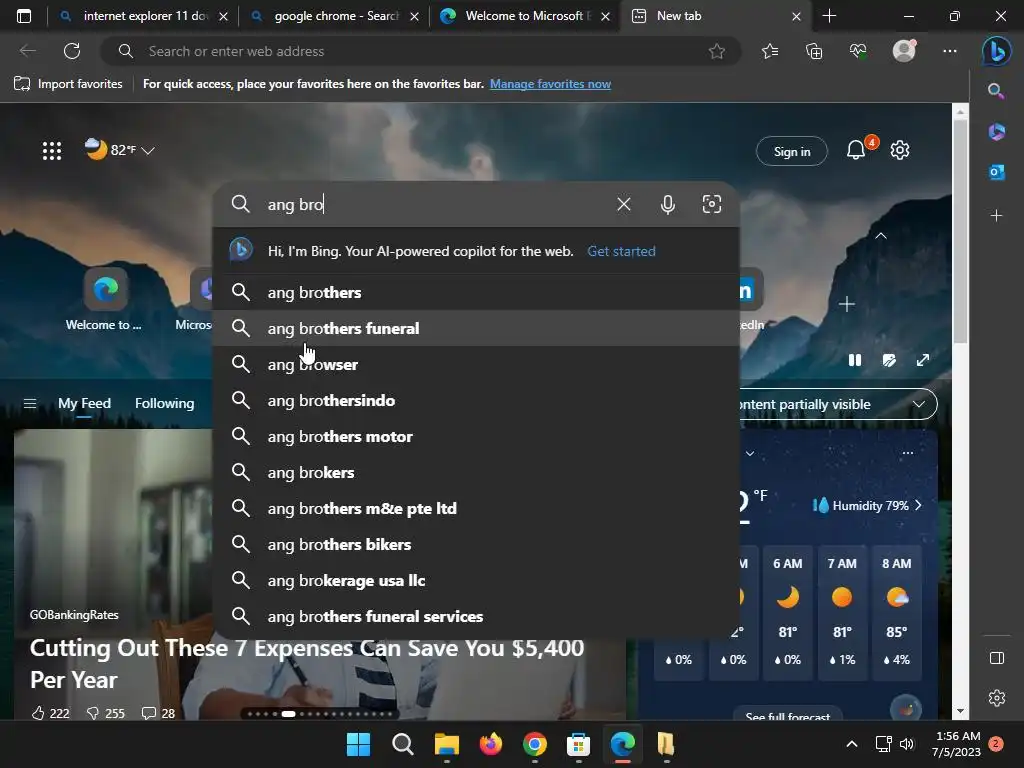Switch to Welcome to Microsoft Edge tab
This screenshot has width=1024, height=768.
click(x=525, y=16)
